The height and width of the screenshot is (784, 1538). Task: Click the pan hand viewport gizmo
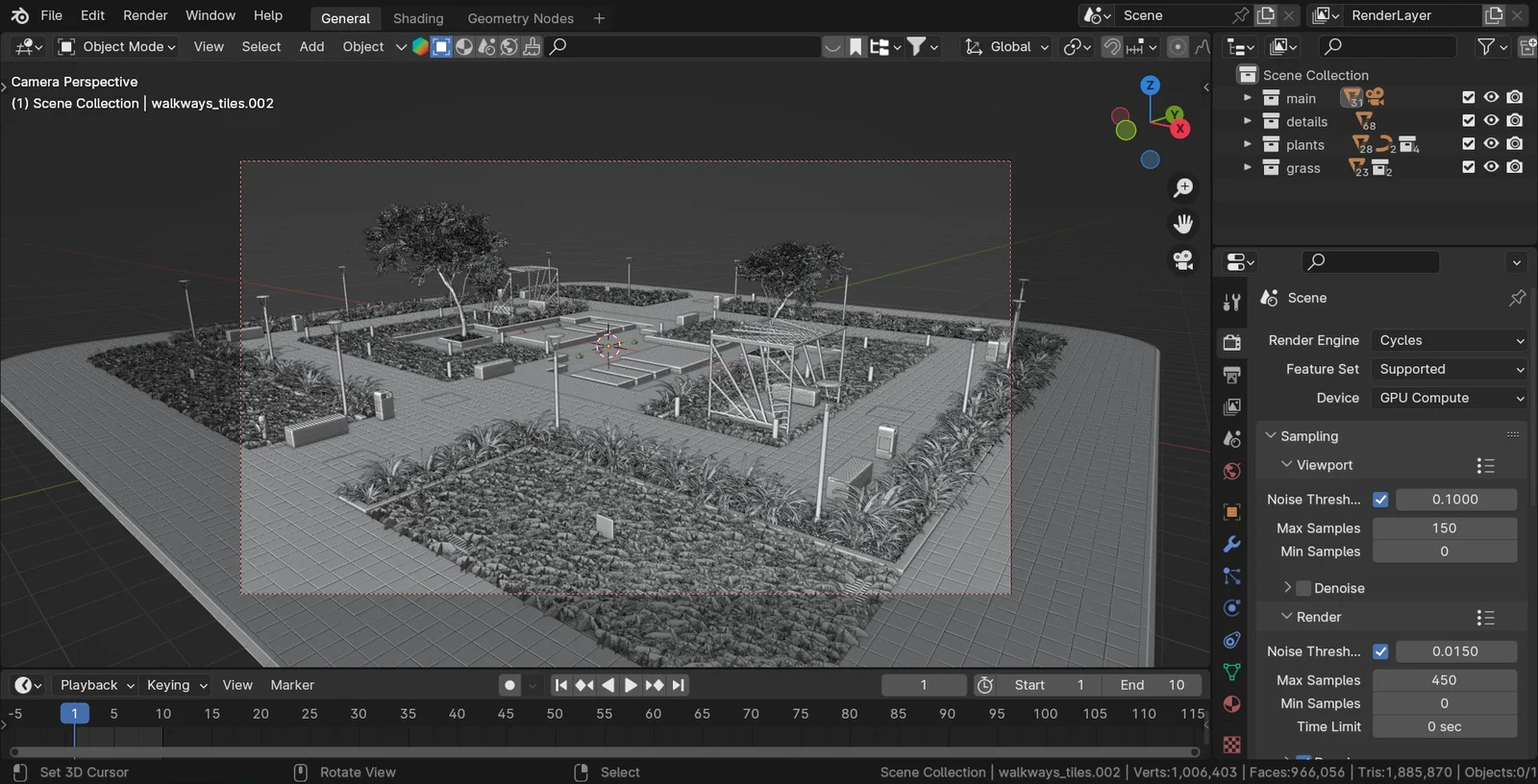coord(1183,224)
